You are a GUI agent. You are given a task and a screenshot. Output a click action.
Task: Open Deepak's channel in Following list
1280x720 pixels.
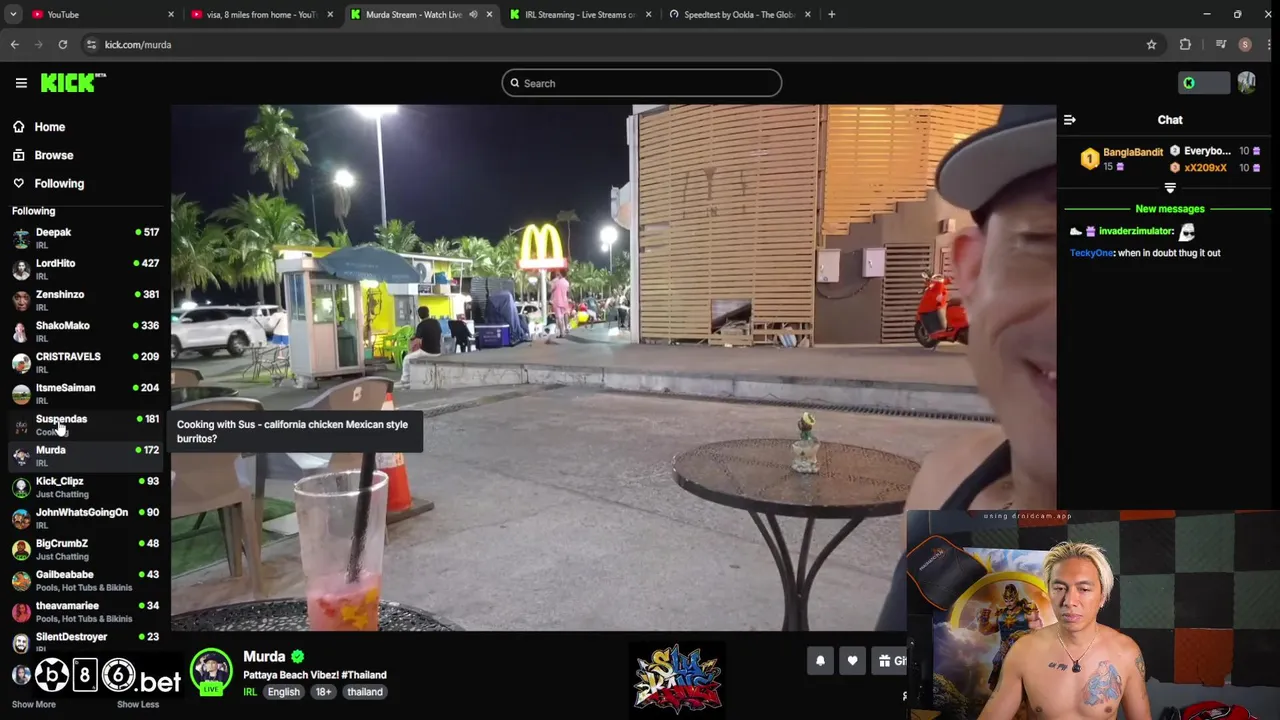(85, 238)
